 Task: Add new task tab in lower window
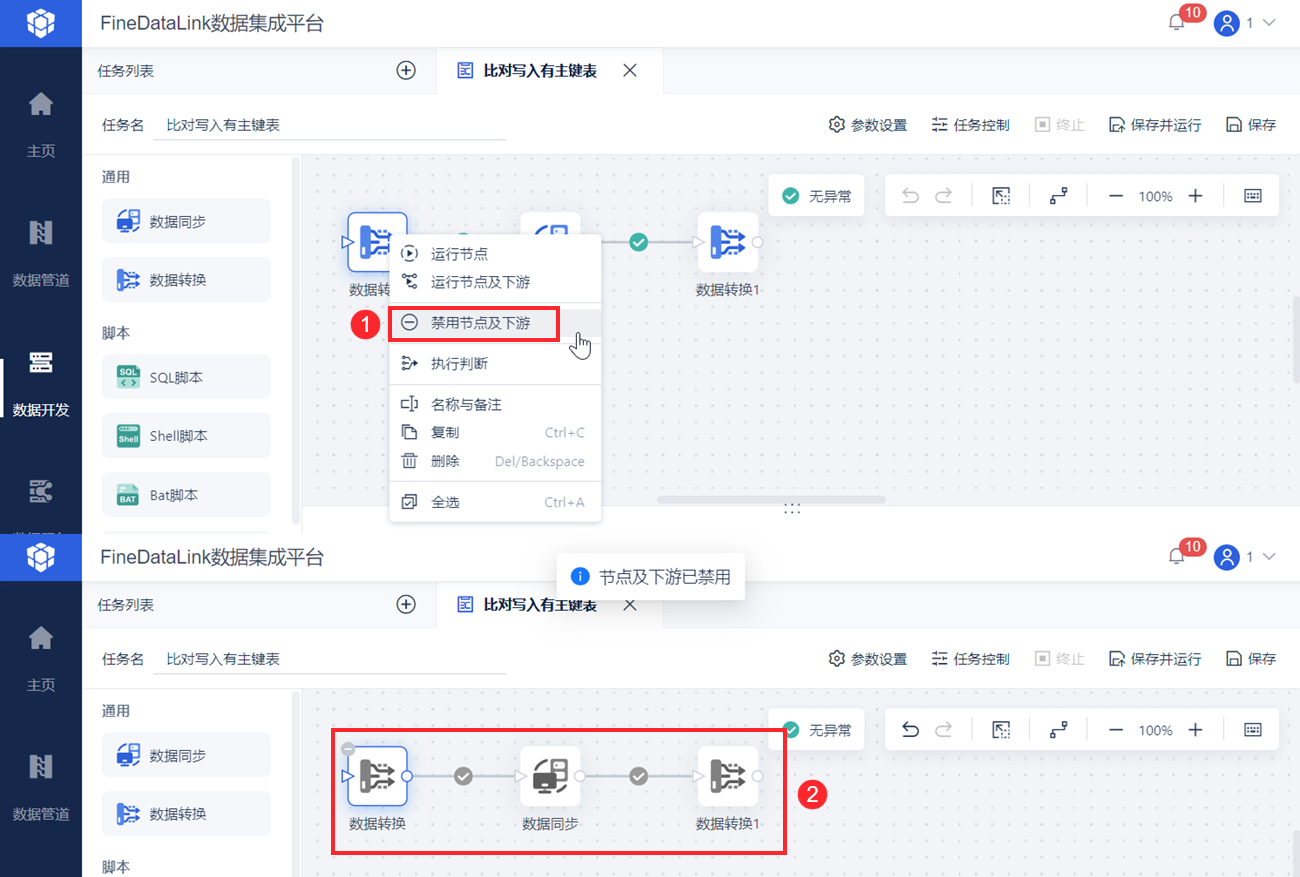click(x=406, y=604)
